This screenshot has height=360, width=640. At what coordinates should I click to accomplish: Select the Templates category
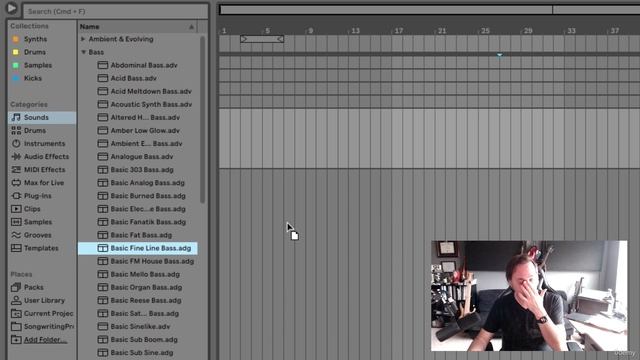(x=41, y=248)
